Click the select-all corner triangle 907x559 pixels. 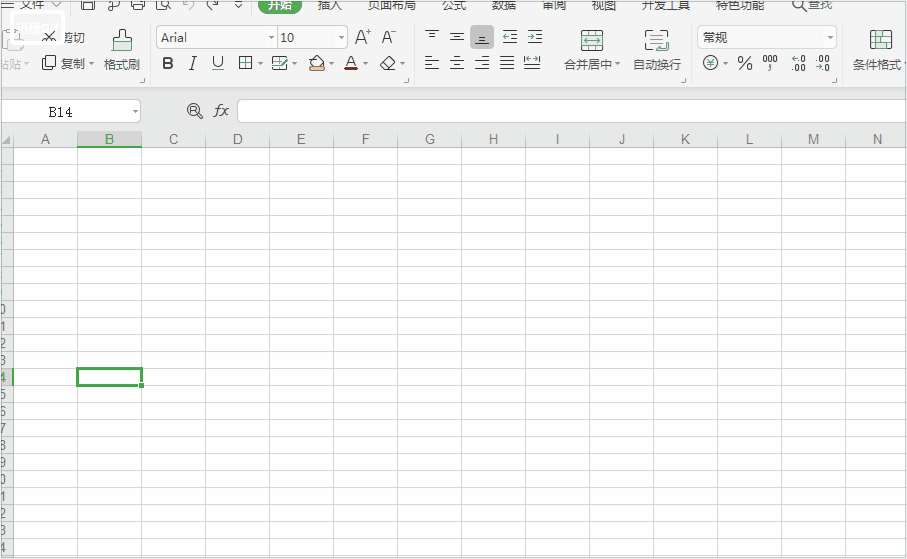click(7, 139)
